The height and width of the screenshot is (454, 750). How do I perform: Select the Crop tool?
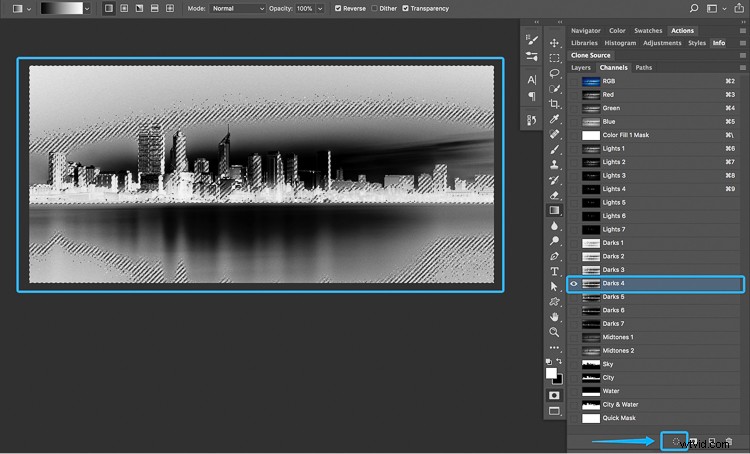[554, 104]
